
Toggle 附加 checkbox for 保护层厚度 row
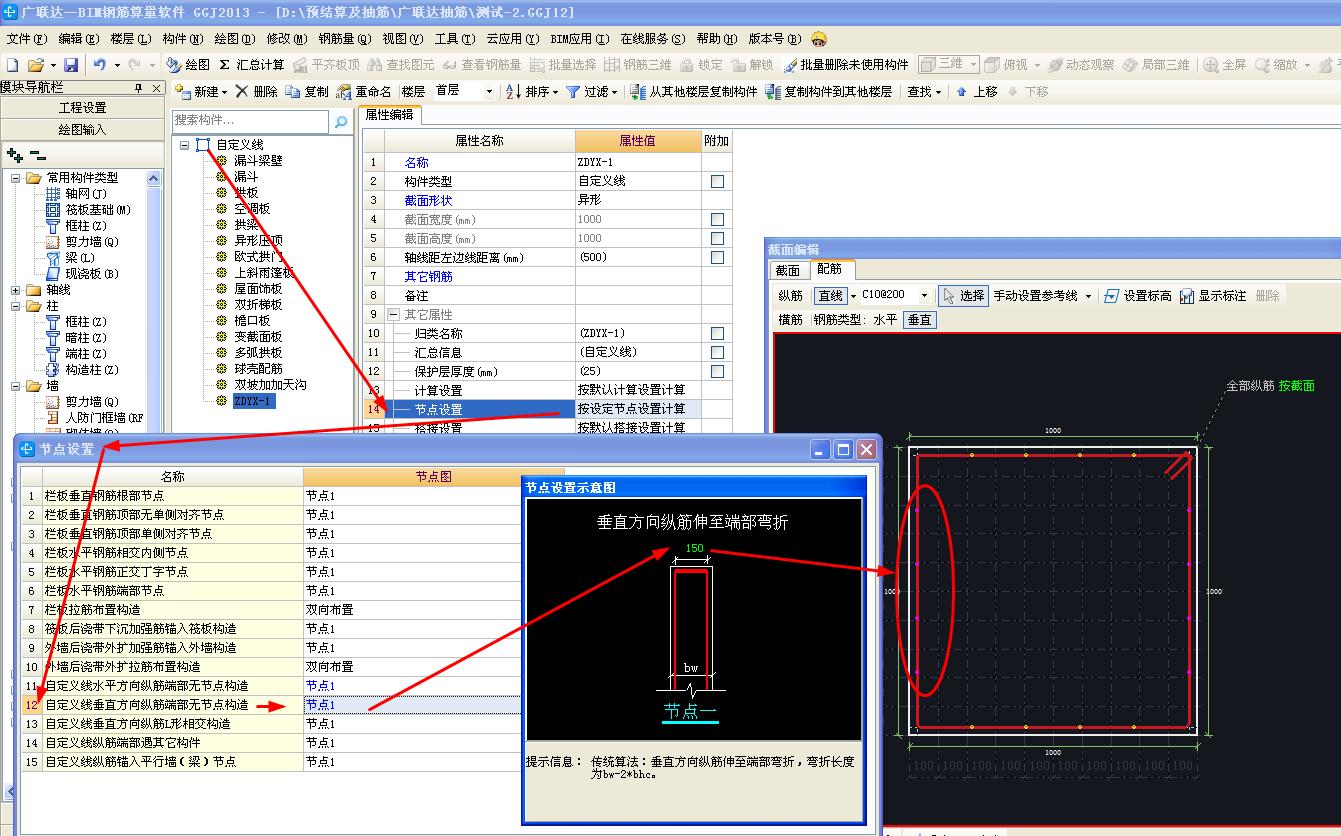coord(717,372)
